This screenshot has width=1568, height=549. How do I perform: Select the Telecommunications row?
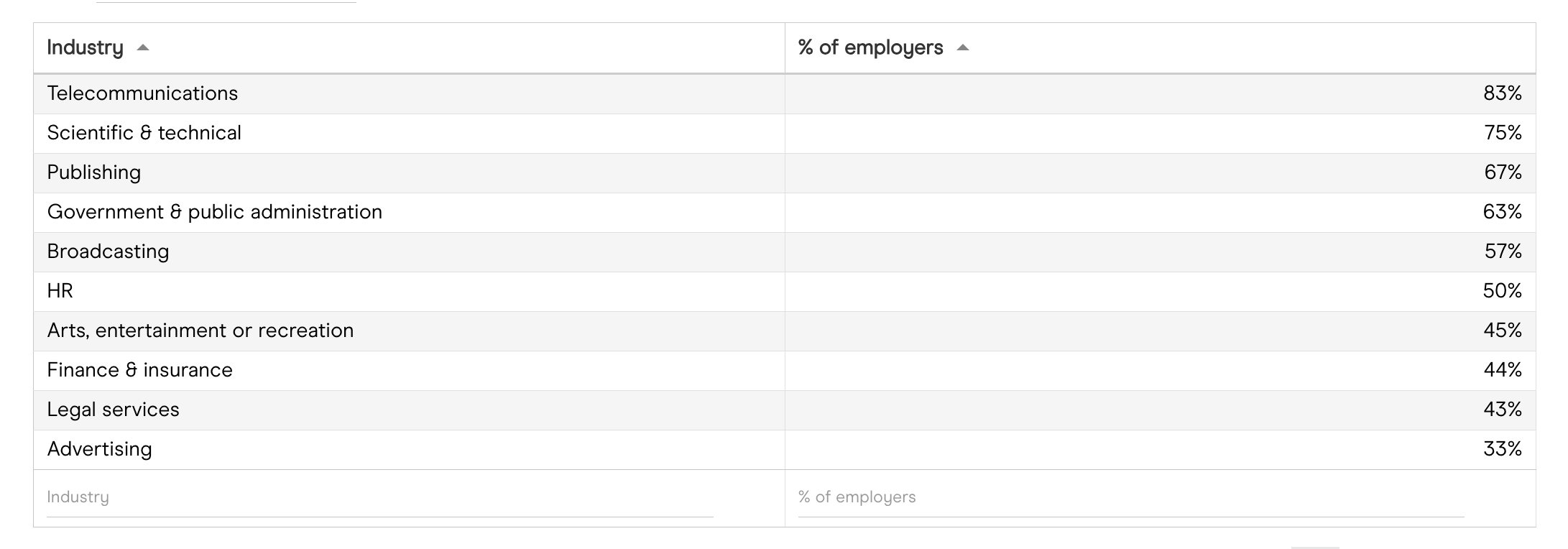click(x=142, y=93)
